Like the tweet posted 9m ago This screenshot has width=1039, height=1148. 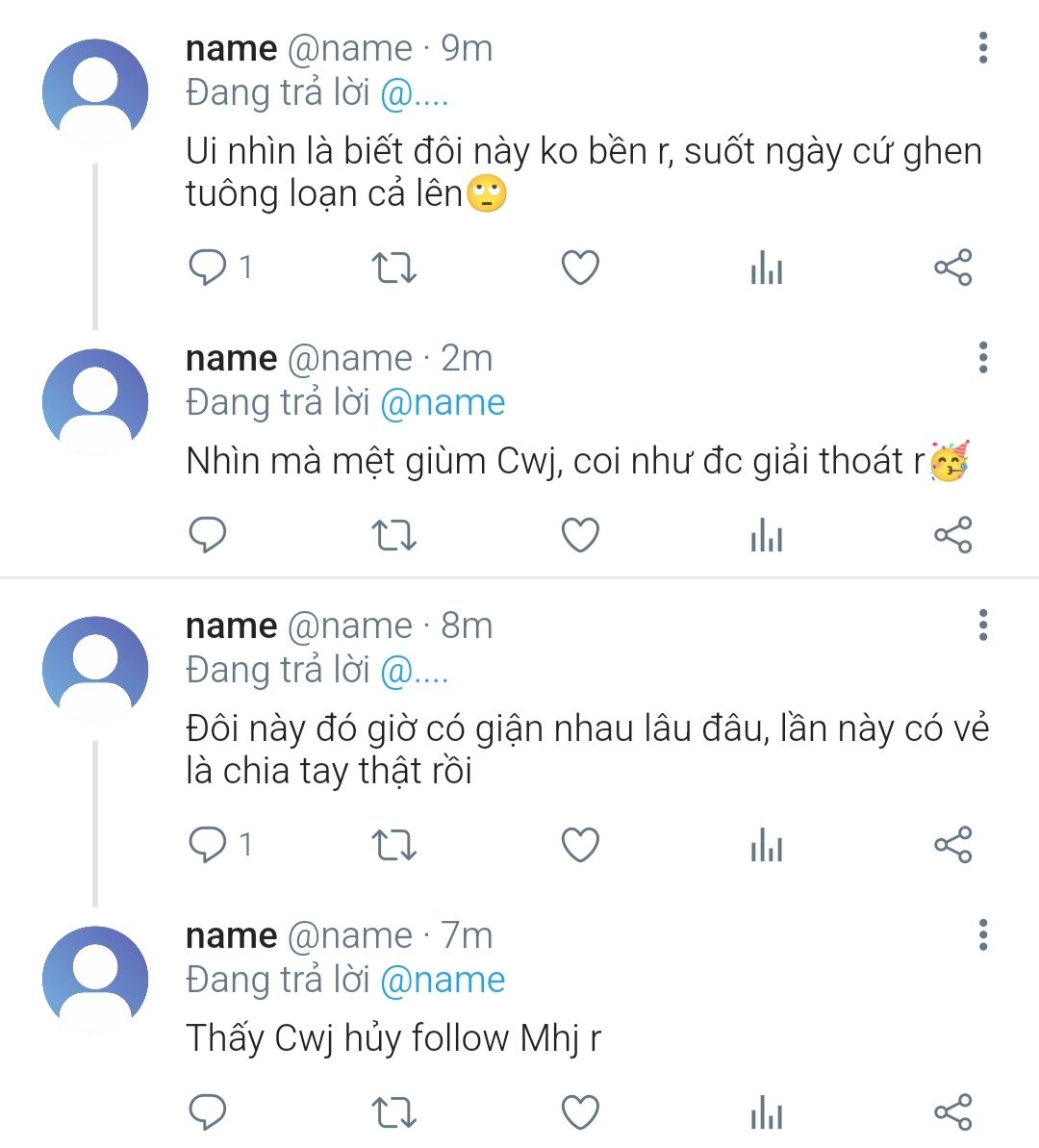(580, 268)
